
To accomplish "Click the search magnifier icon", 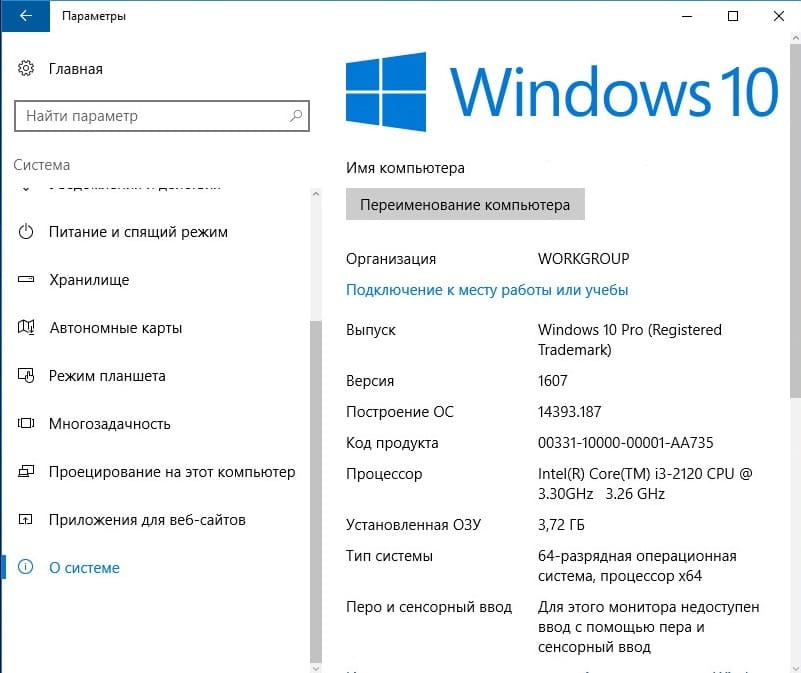I will (x=296, y=116).
